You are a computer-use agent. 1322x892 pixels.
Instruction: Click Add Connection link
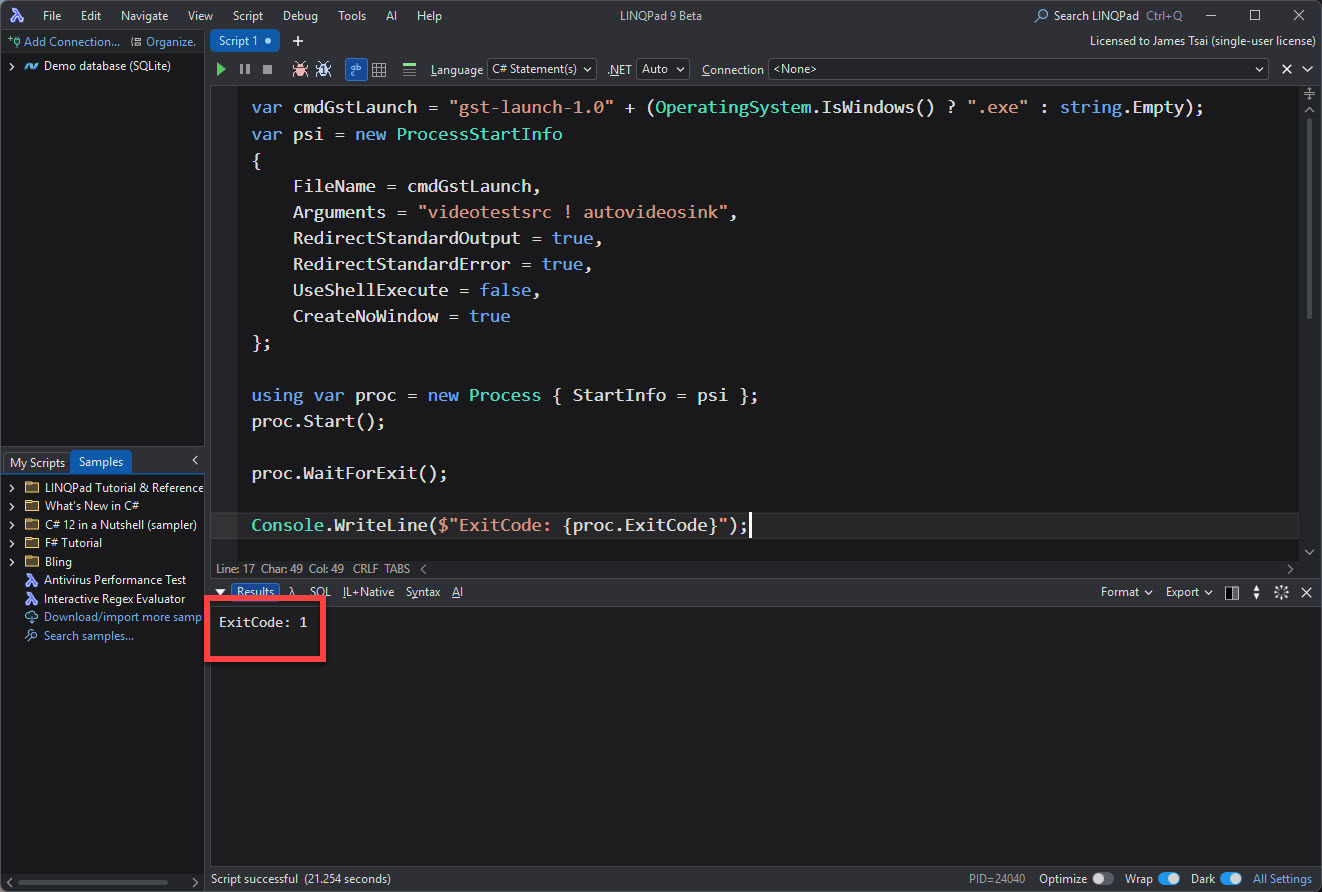[64, 42]
